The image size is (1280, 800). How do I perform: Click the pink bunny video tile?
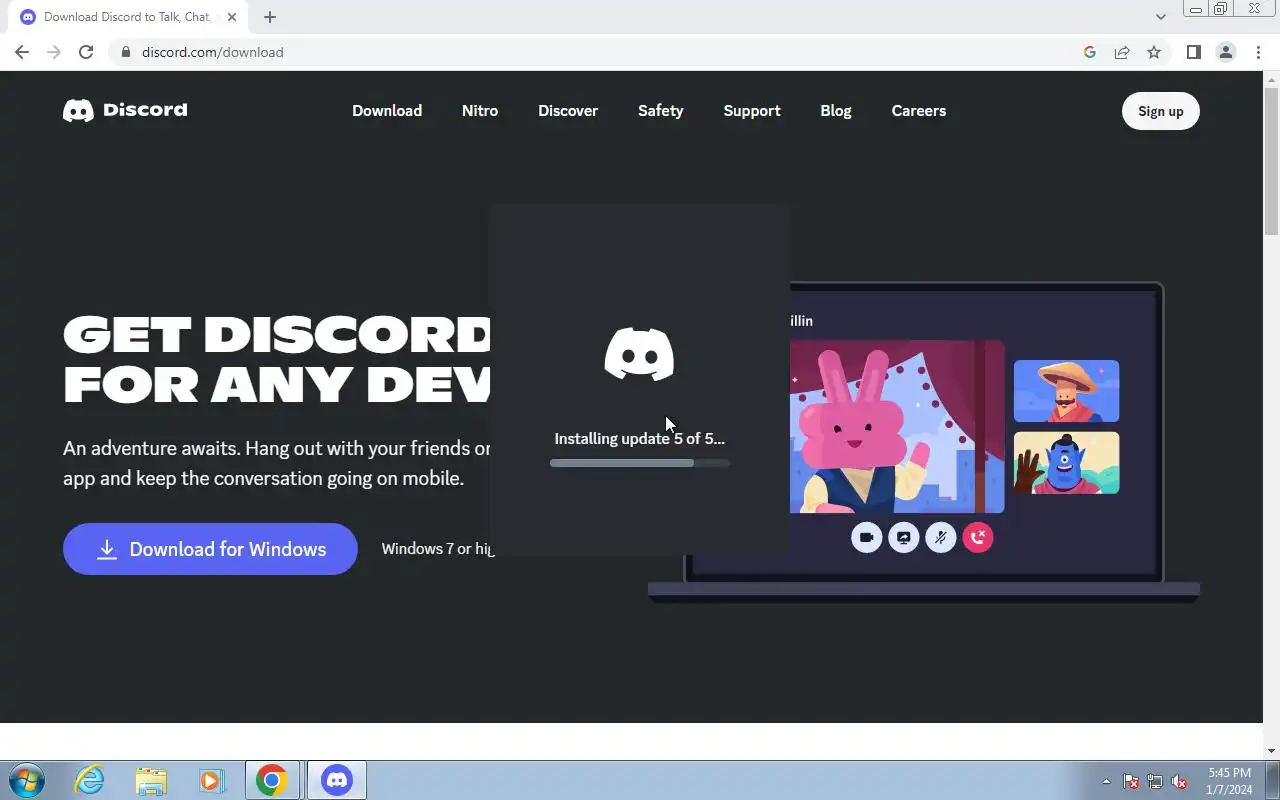click(x=897, y=427)
